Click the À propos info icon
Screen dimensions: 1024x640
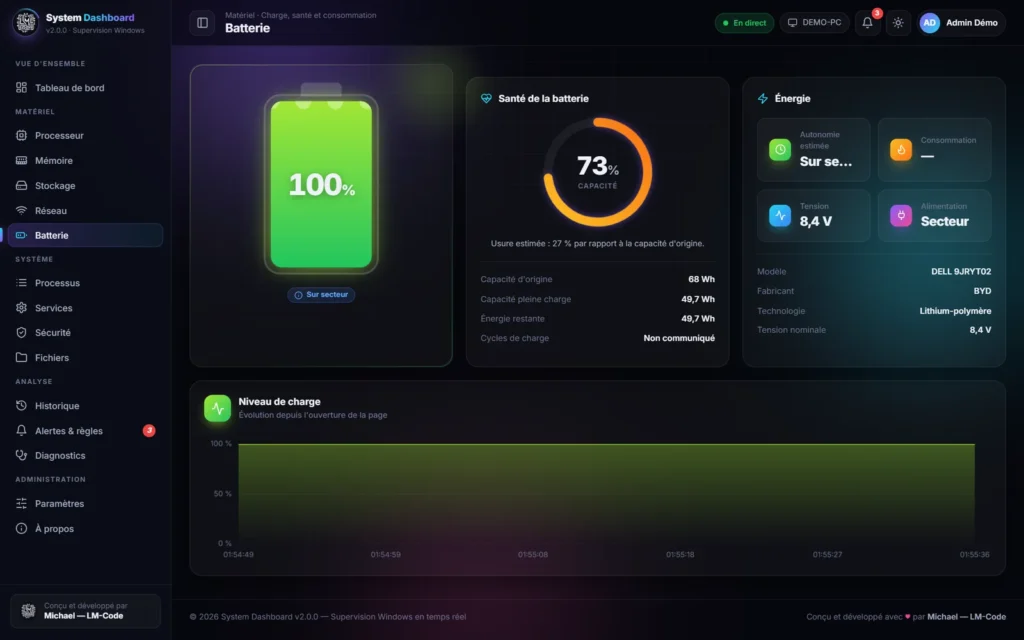pyautogui.click(x=22, y=528)
